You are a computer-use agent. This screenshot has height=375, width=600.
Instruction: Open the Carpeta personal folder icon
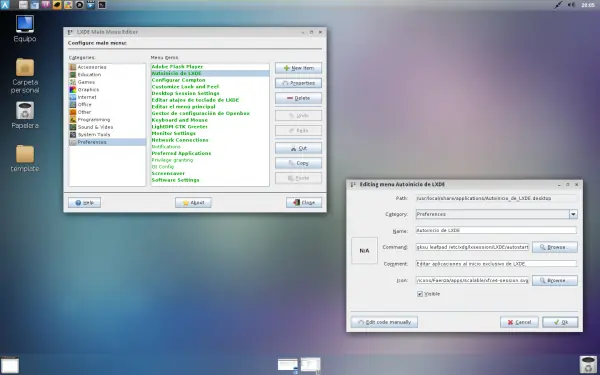click(x=25, y=75)
